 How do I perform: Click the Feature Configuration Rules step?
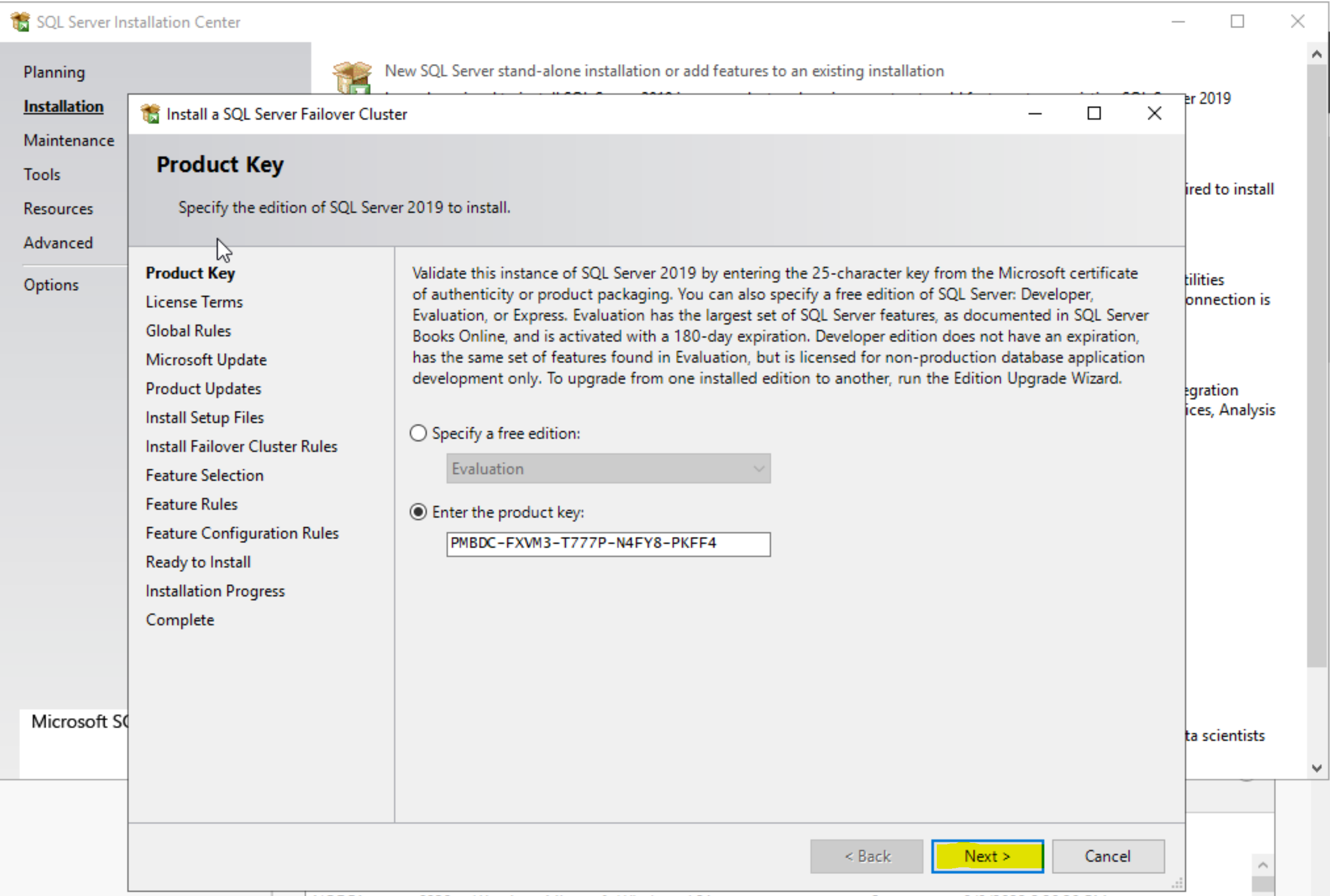click(x=242, y=533)
